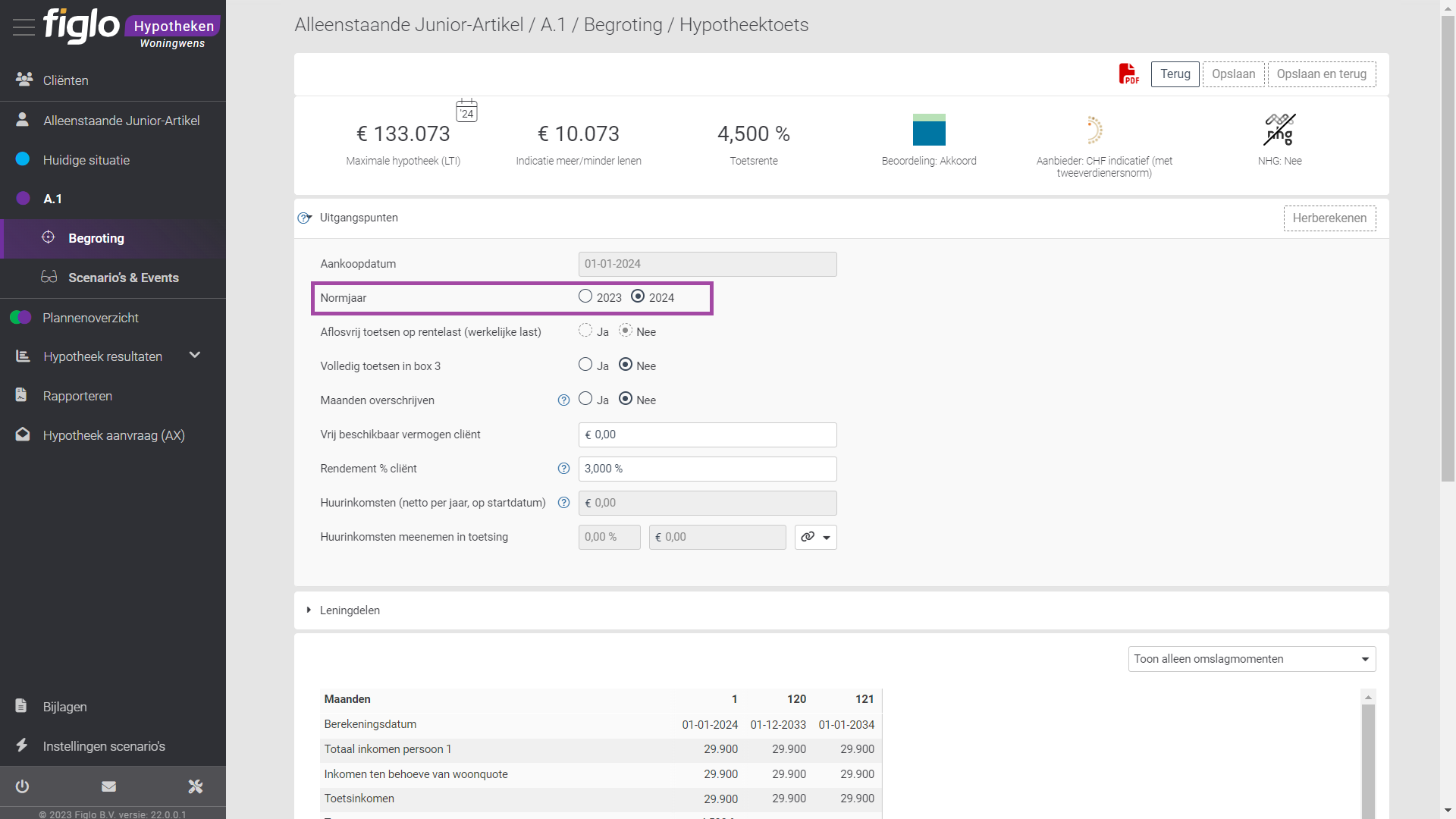Show help for Maanden overschrijven
The height and width of the screenshot is (819, 1456).
click(x=563, y=400)
